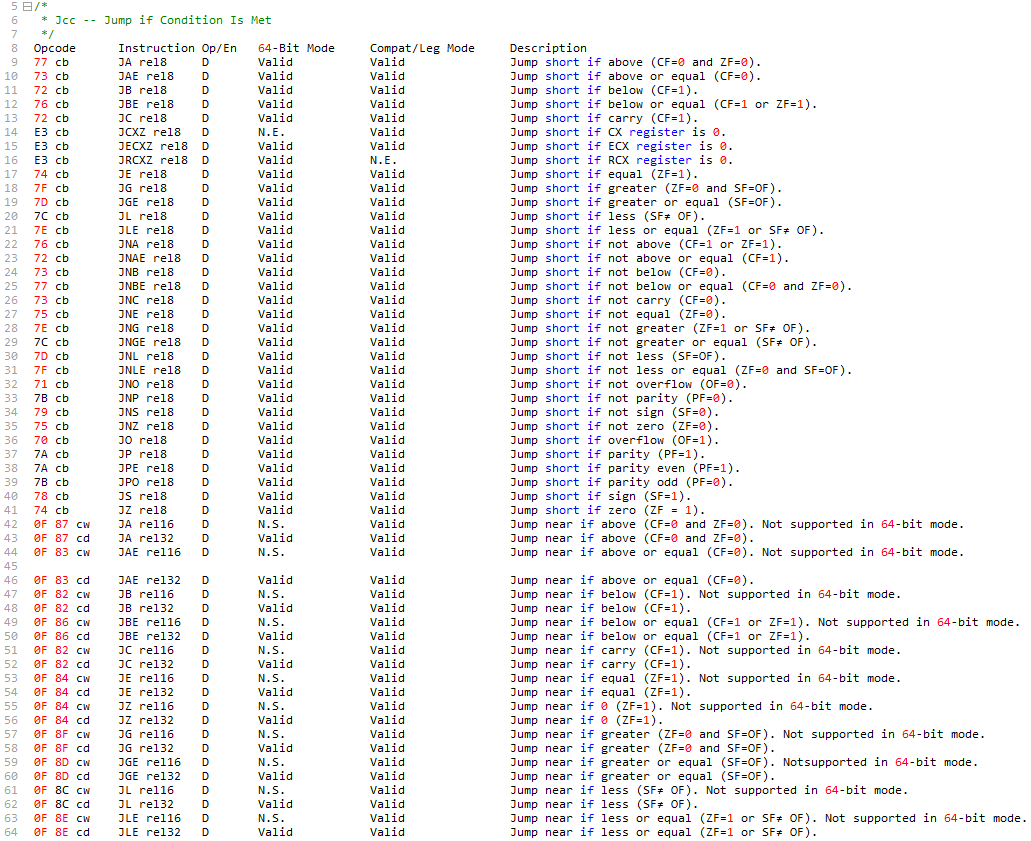Viewport: 1031px width, 841px height.
Task: Click the word 'short' on the JA rel8 line
Action: point(562,61)
